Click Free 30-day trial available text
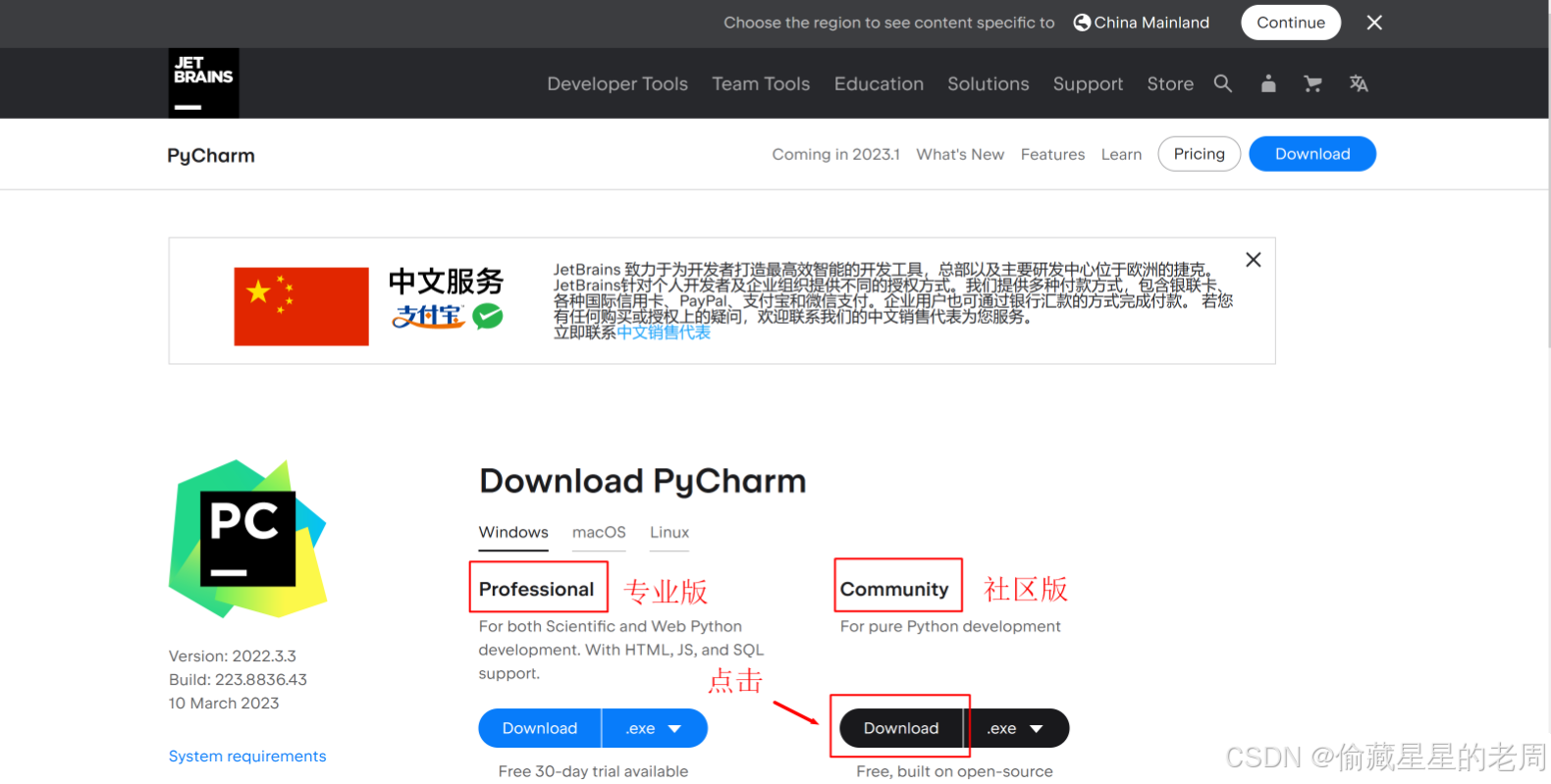 point(593,771)
